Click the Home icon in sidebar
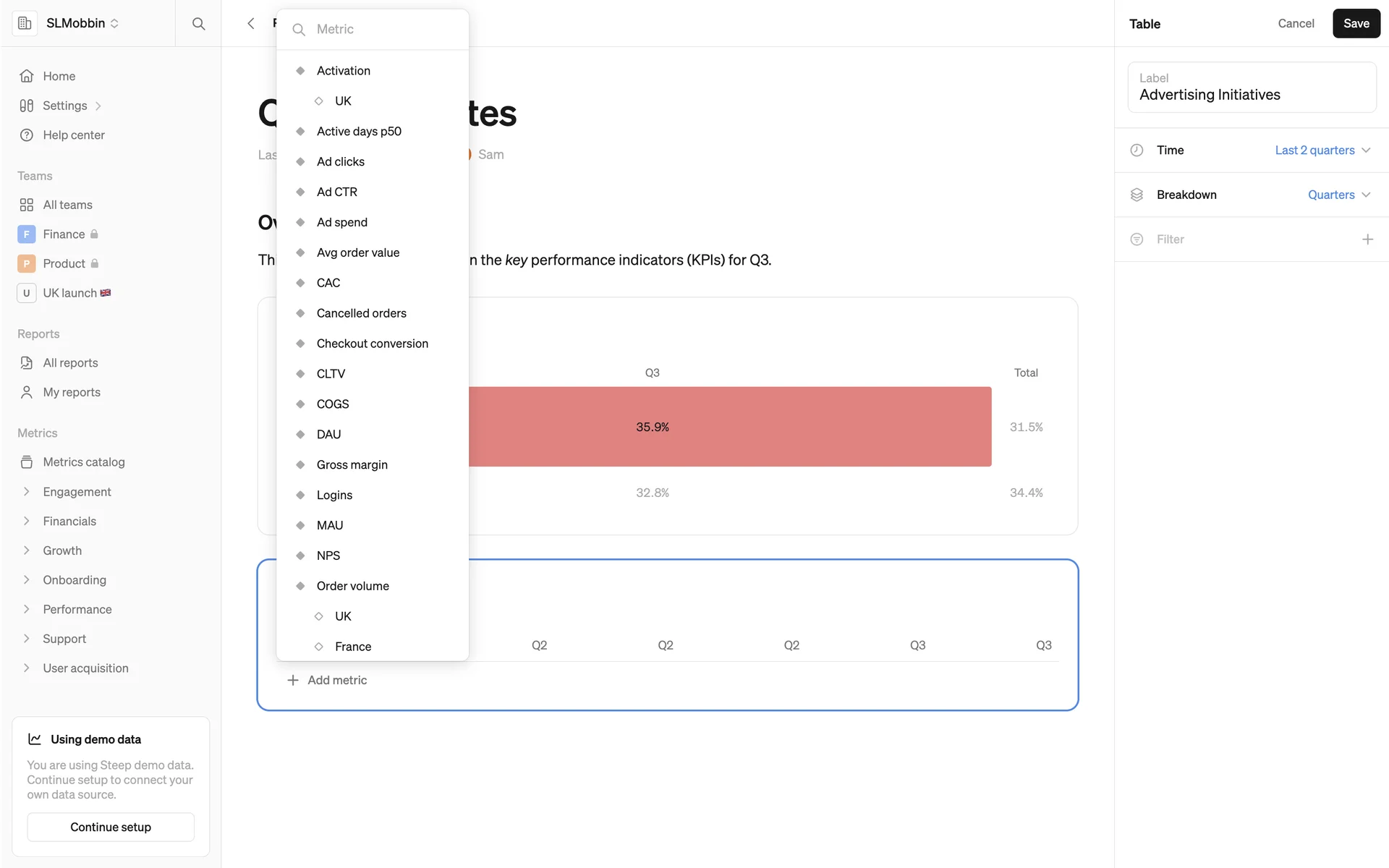 coord(27,76)
